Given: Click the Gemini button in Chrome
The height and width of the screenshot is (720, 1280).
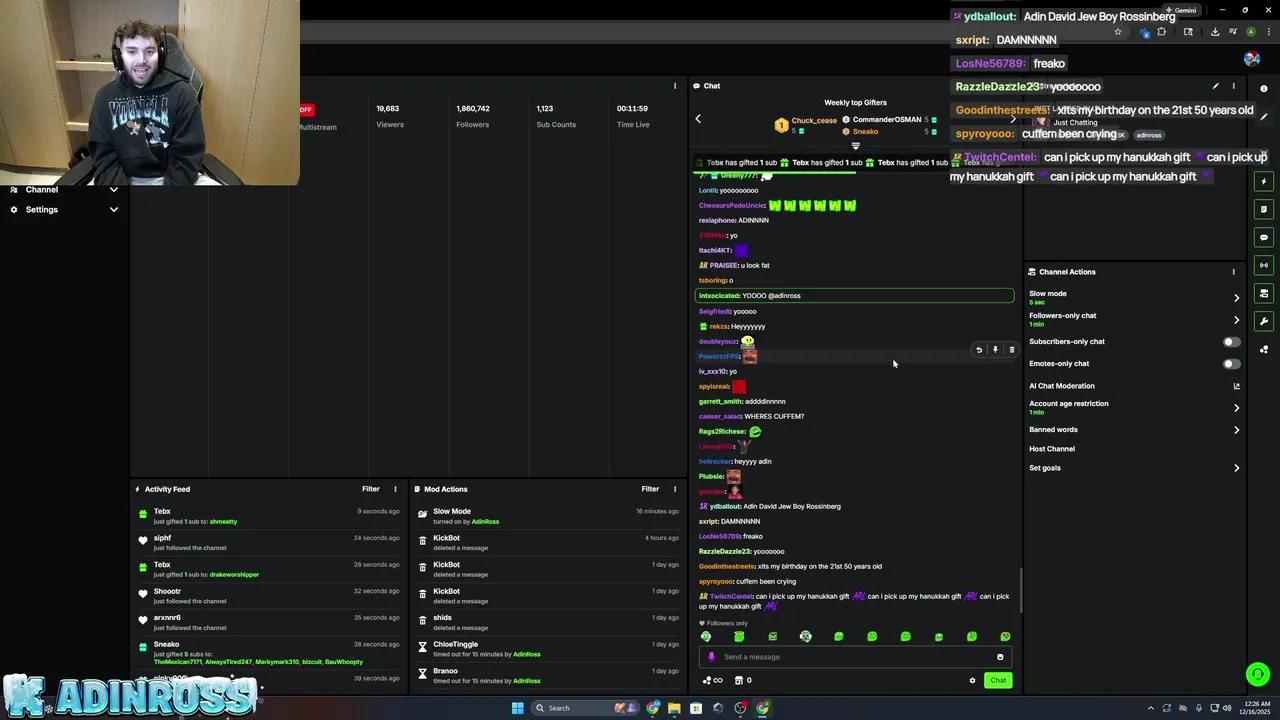Looking at the screenshot, I should (x=1180, y=10).
